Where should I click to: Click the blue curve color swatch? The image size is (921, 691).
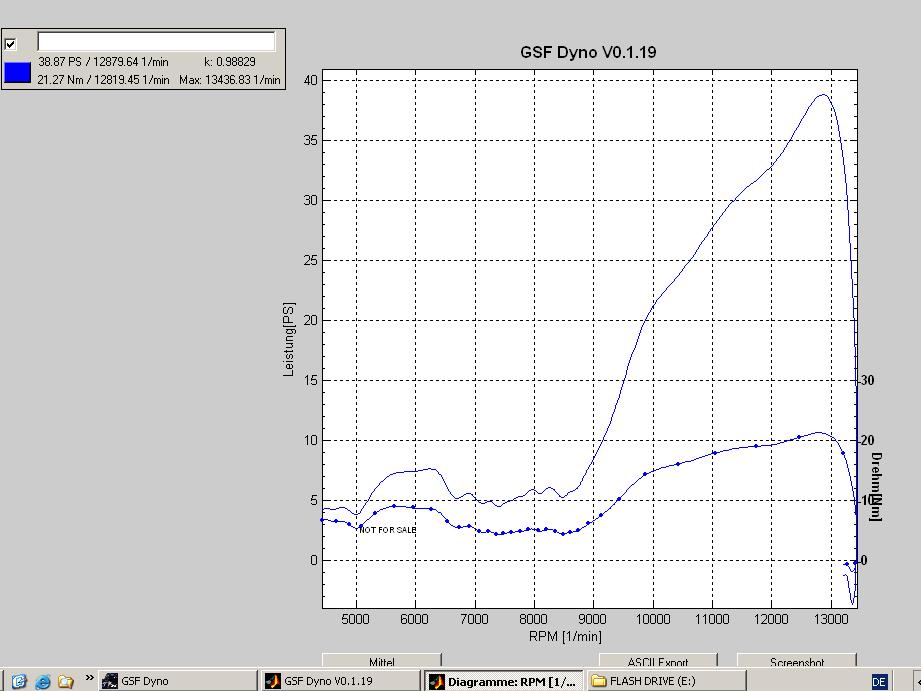click(17, 72)
